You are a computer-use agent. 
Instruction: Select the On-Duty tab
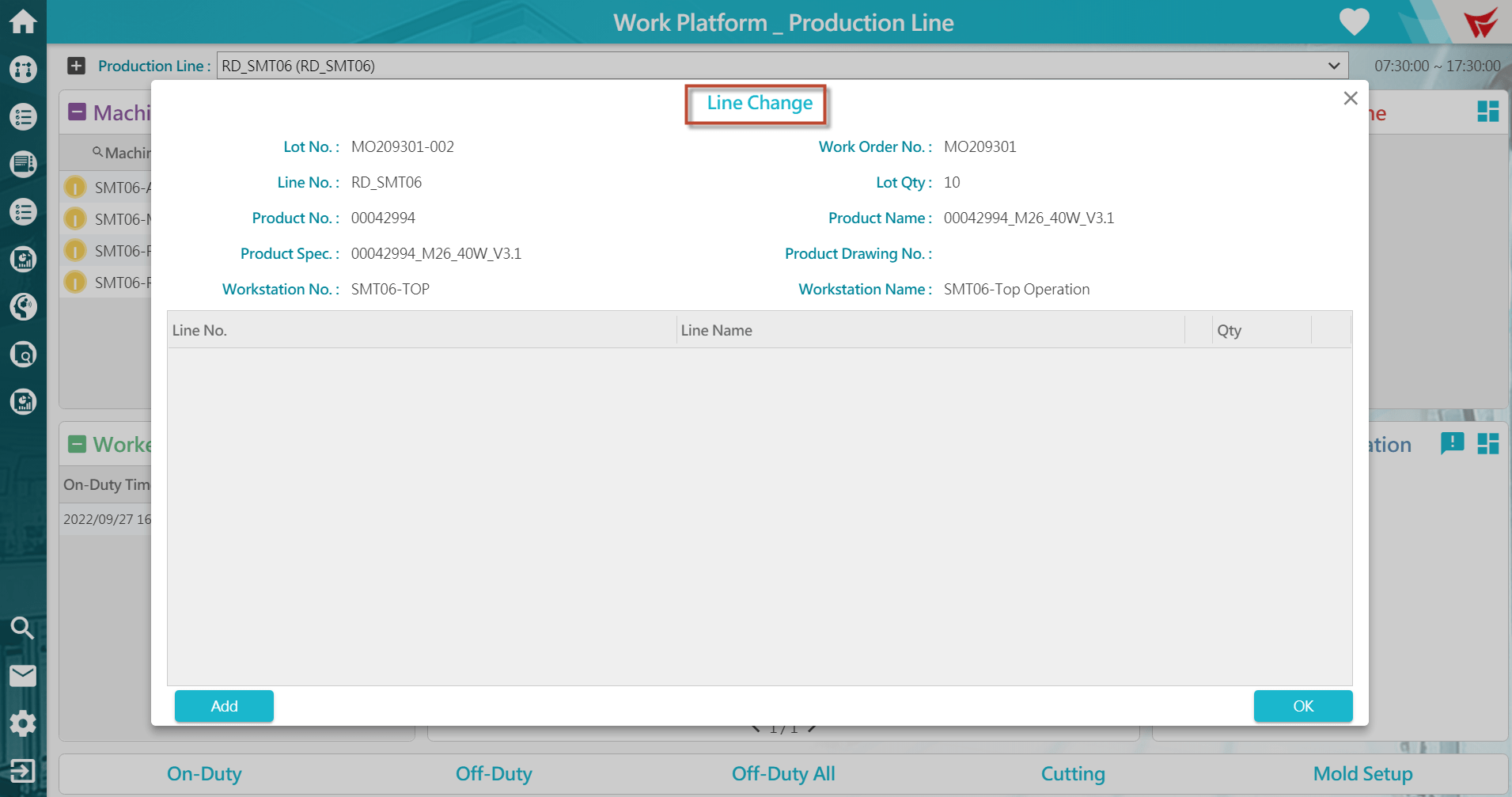coord(204,774)
